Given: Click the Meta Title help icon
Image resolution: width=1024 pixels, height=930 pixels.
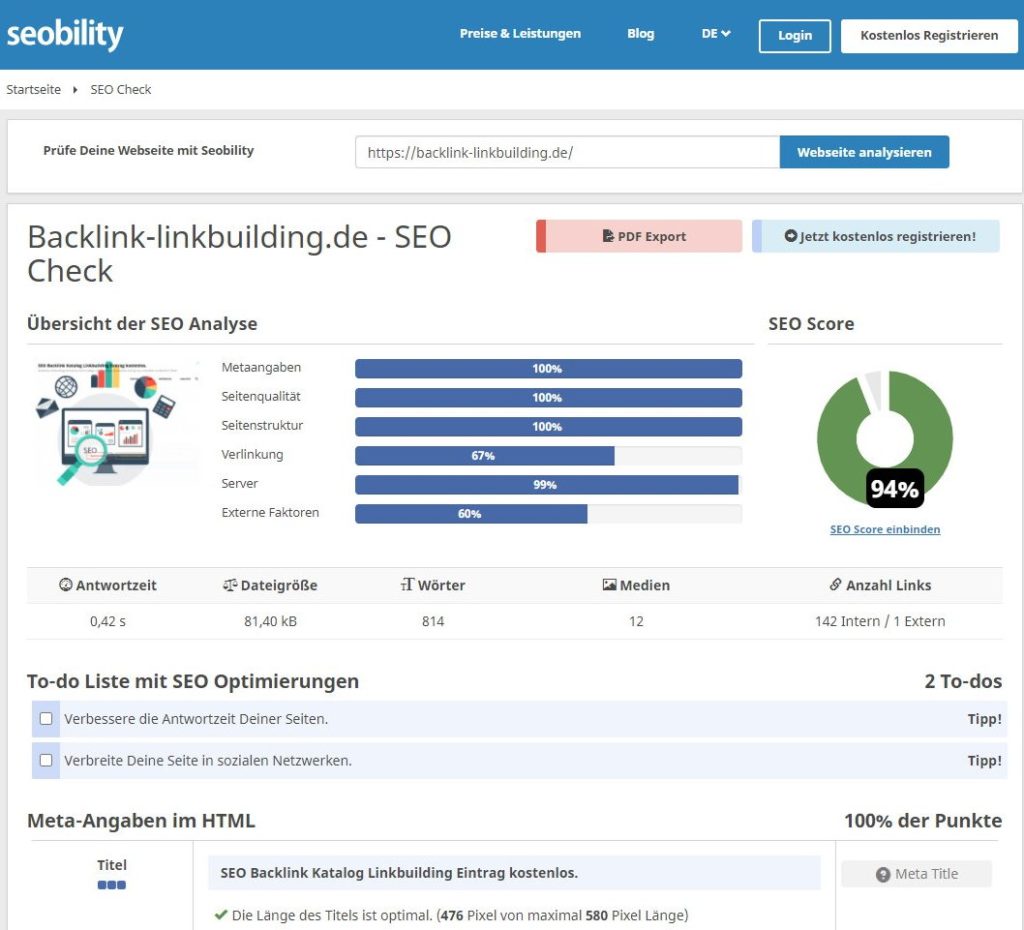Looking at the screenshot, I should (883, 874).
